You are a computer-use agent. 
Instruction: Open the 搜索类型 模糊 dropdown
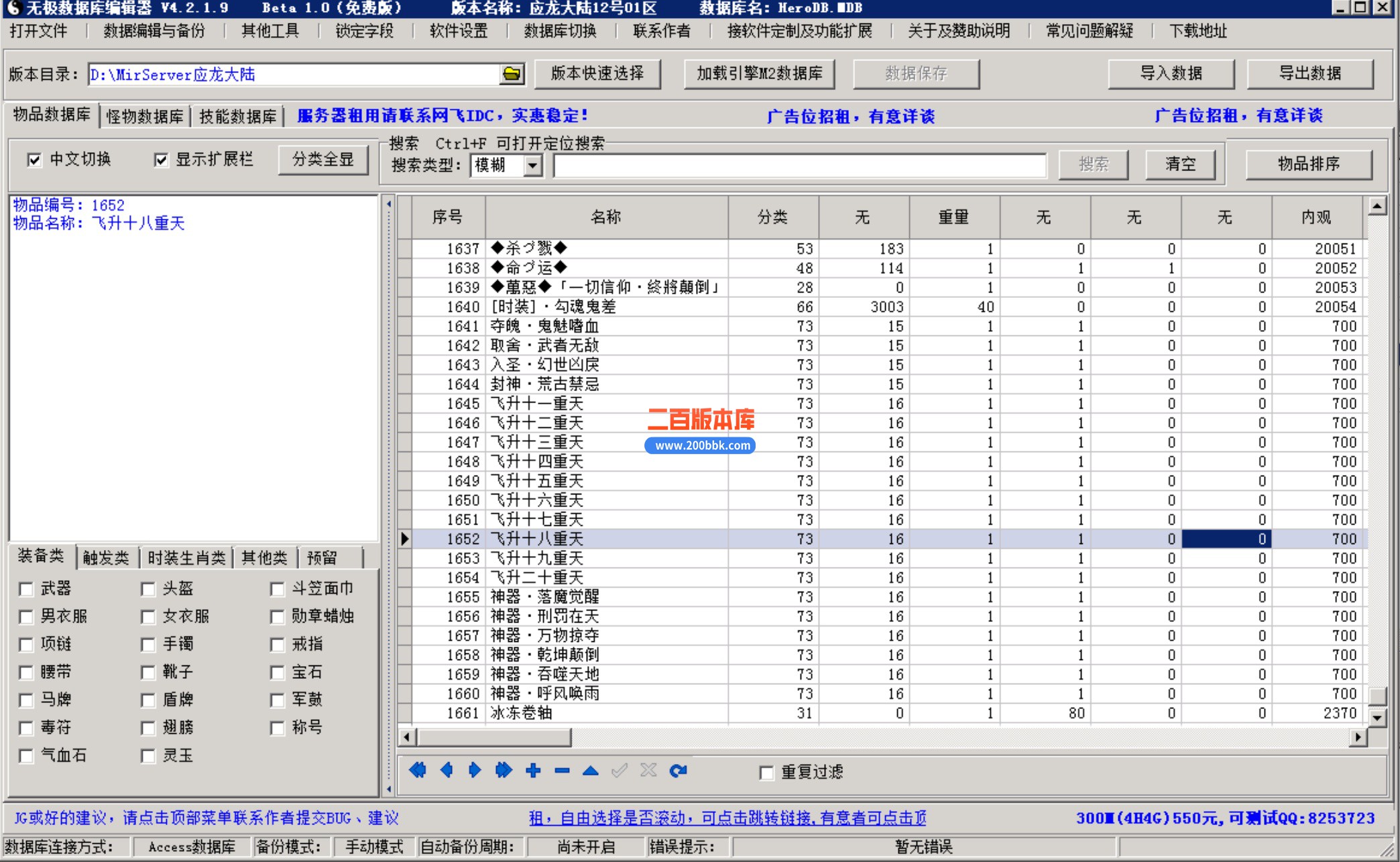(532, 165)
